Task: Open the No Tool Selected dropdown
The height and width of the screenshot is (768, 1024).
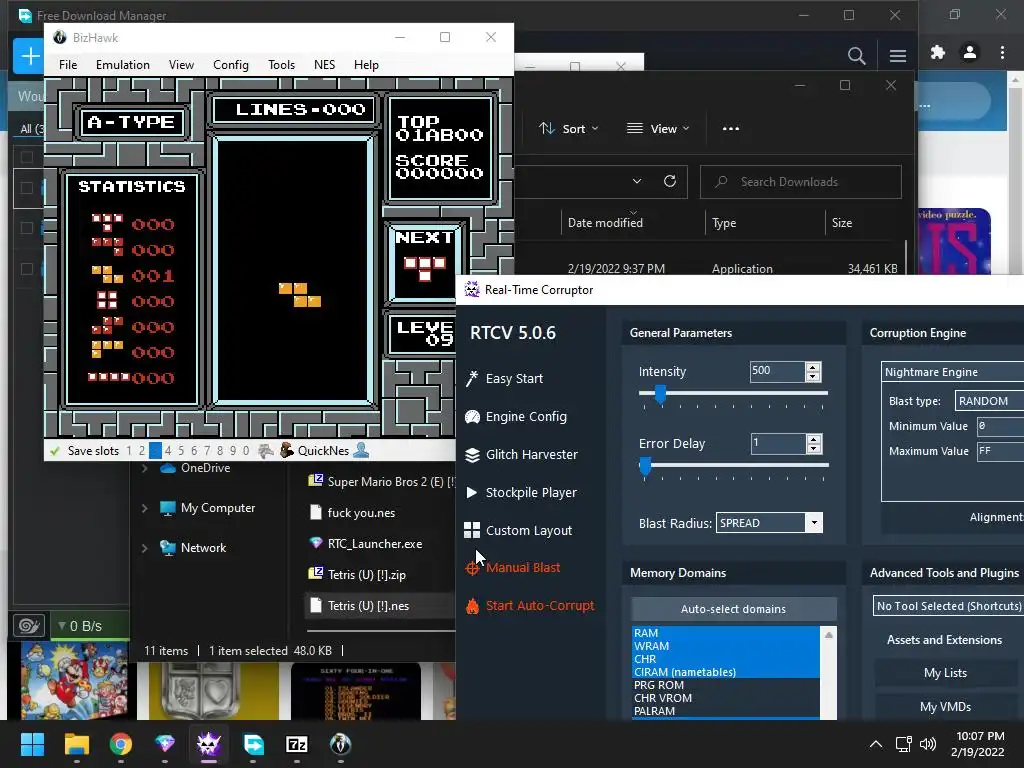Action: pos(949,606)
